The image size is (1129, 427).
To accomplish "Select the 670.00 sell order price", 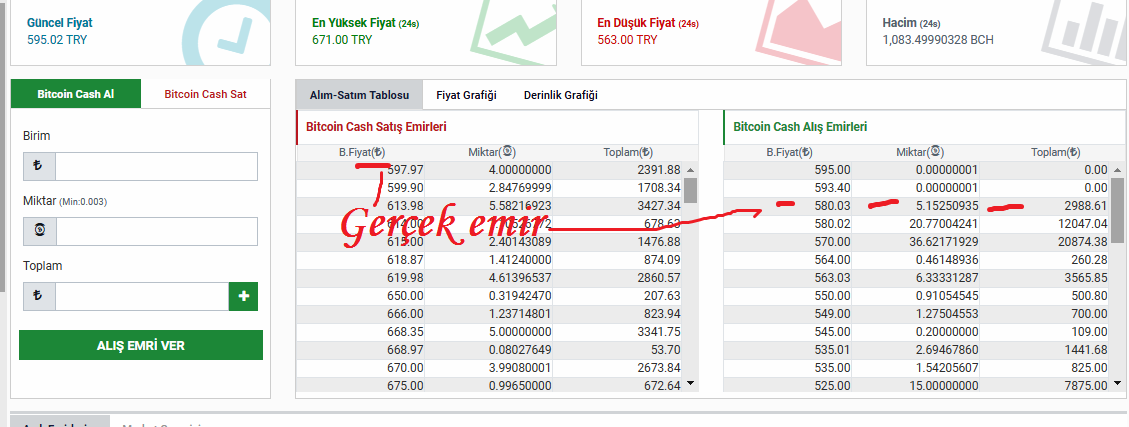I will [x=405, y=367].
